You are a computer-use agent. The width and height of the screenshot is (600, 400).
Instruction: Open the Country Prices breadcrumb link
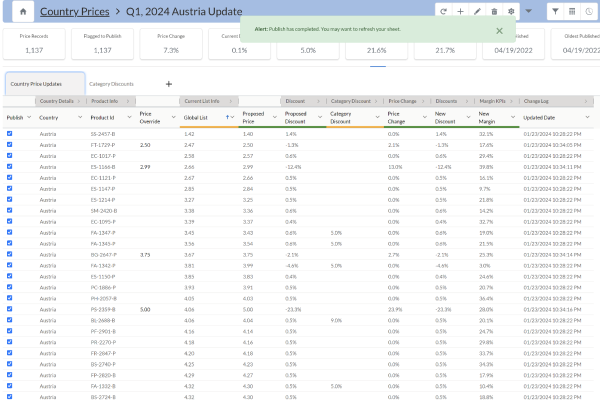(x=75, y=11)
